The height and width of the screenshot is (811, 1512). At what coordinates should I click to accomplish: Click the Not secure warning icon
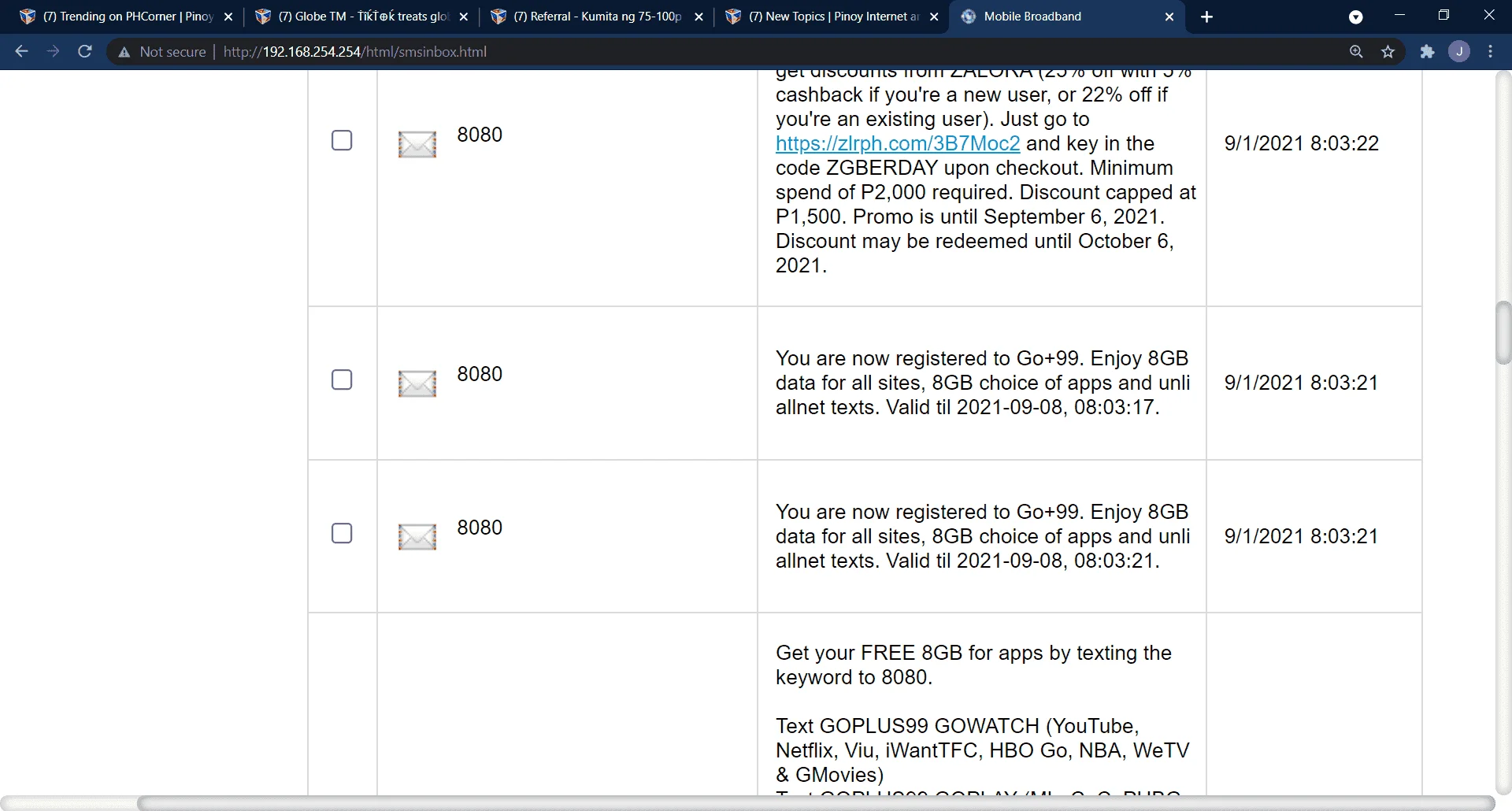124,52
